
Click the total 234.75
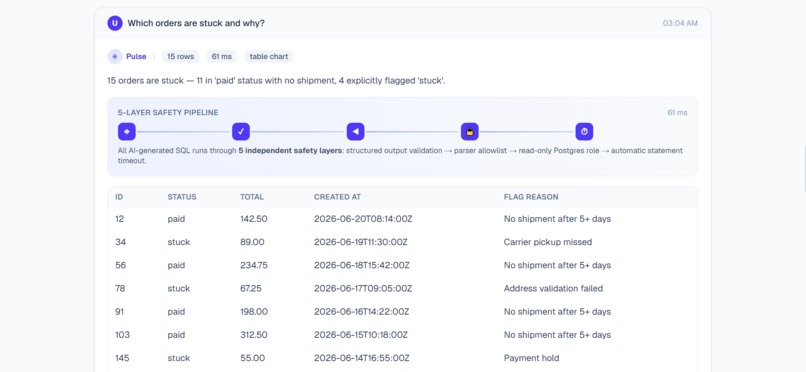coord(254,265)
